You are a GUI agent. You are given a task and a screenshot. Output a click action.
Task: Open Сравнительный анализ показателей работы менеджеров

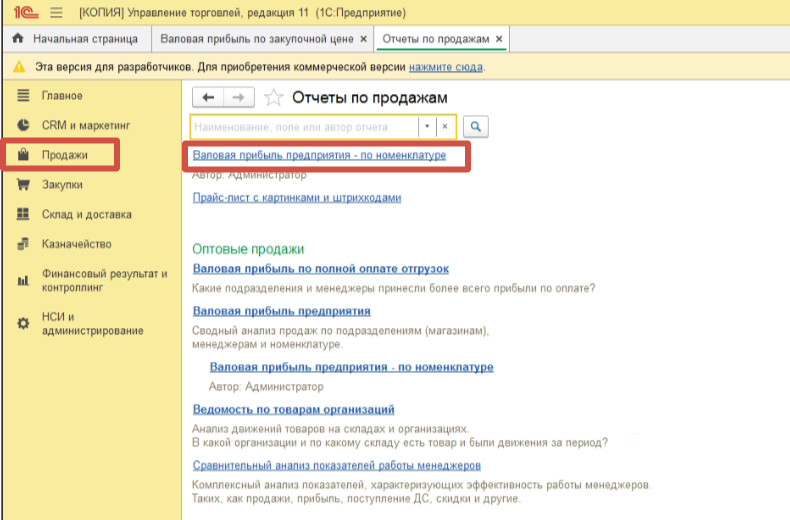click(x=337, y=465)
